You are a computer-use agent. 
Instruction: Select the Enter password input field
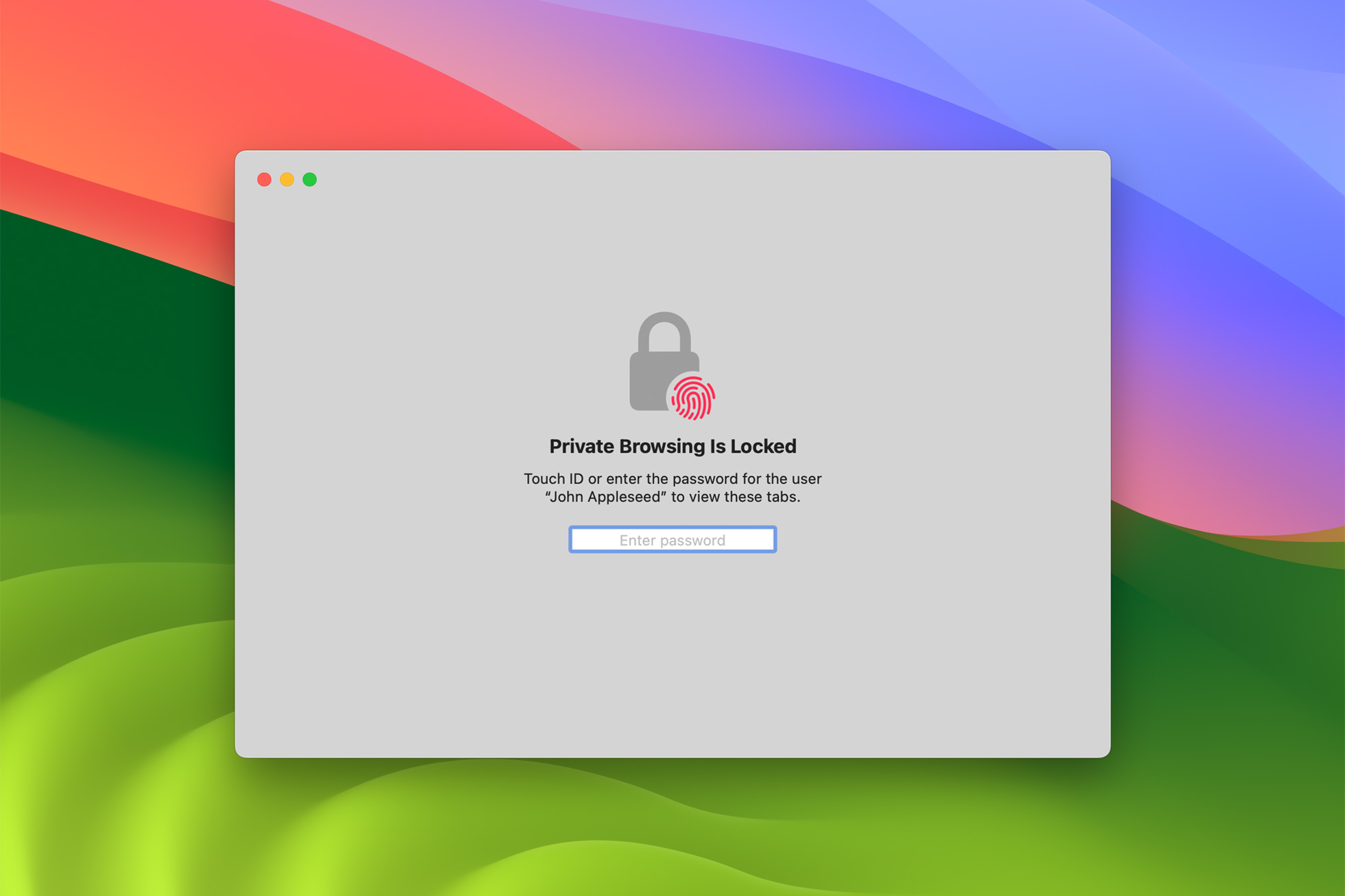[x=673, y=540]
